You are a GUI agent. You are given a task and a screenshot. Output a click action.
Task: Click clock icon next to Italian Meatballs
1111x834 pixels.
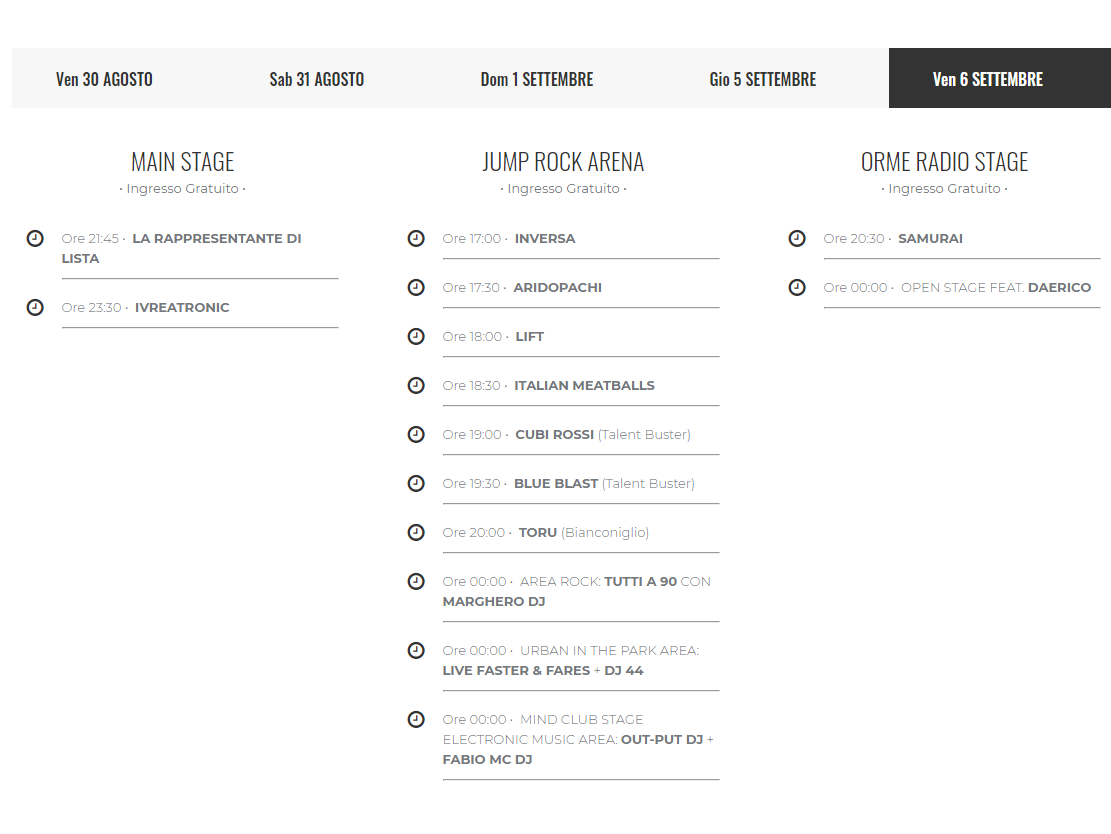tap(416, 385)
